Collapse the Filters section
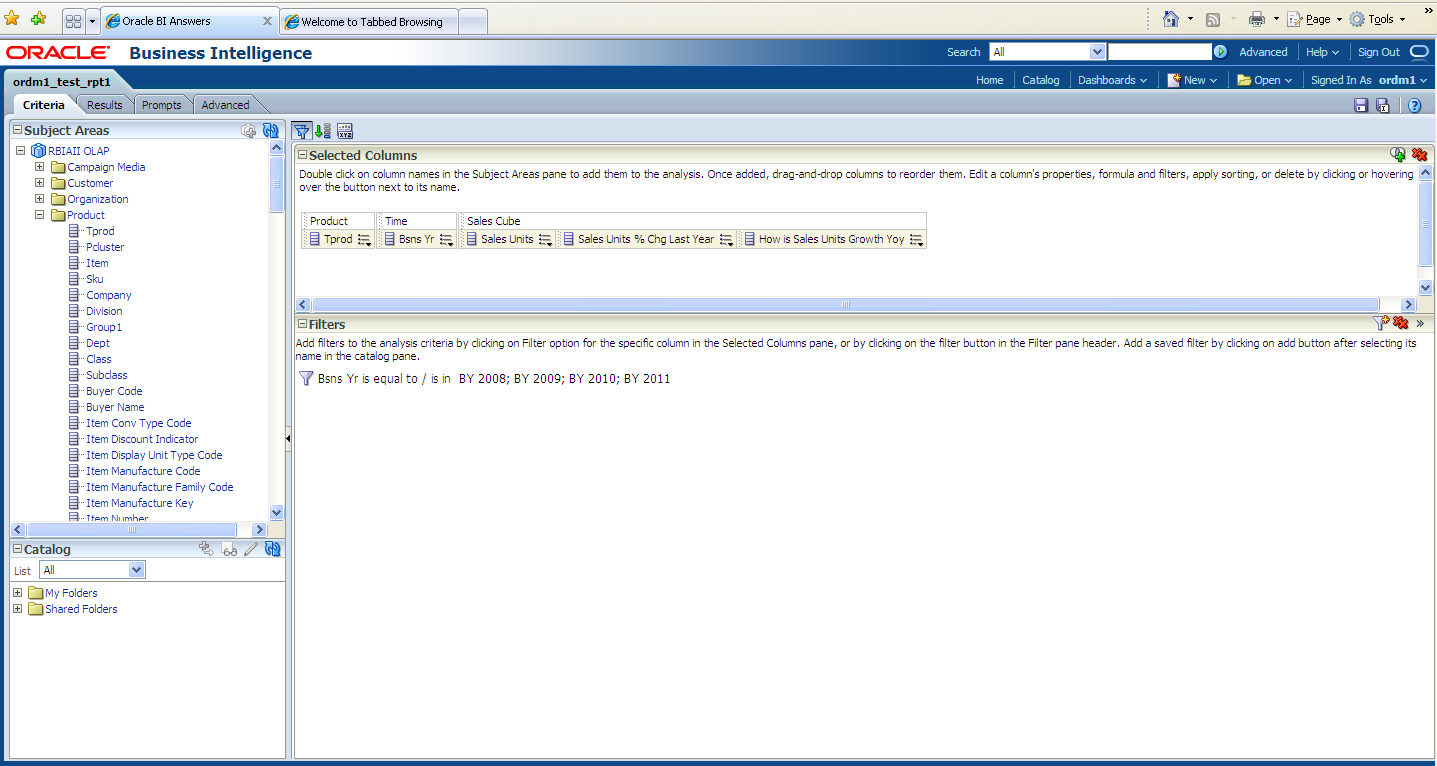This screenshot has height=766, width=1437. pyautogui.click(x=301, y=324)
